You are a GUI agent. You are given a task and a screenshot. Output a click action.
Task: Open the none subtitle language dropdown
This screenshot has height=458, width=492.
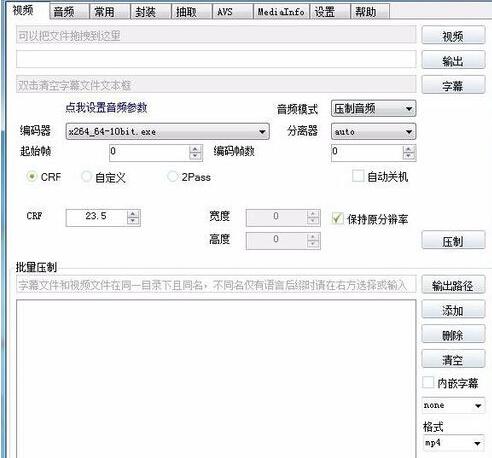coord(453,405)
